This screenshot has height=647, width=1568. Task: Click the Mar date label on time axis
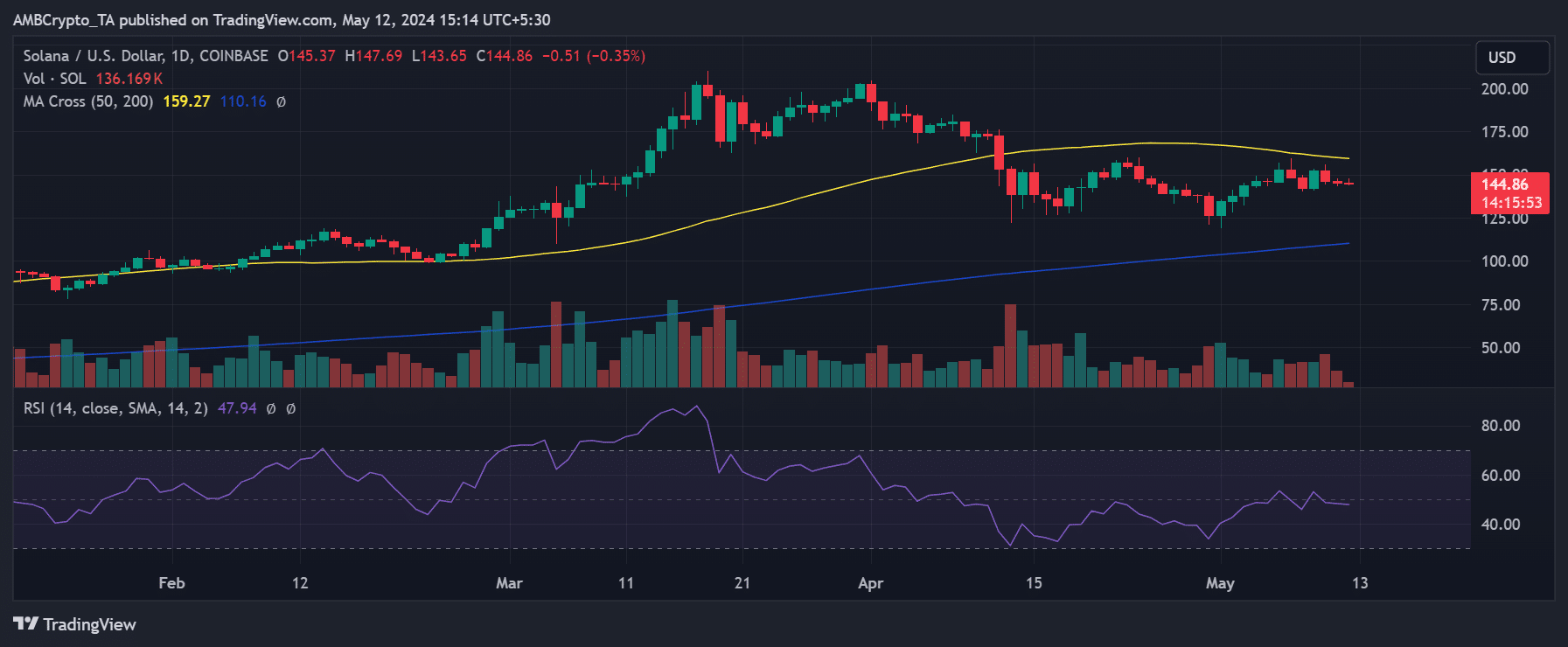coord(509,583)
